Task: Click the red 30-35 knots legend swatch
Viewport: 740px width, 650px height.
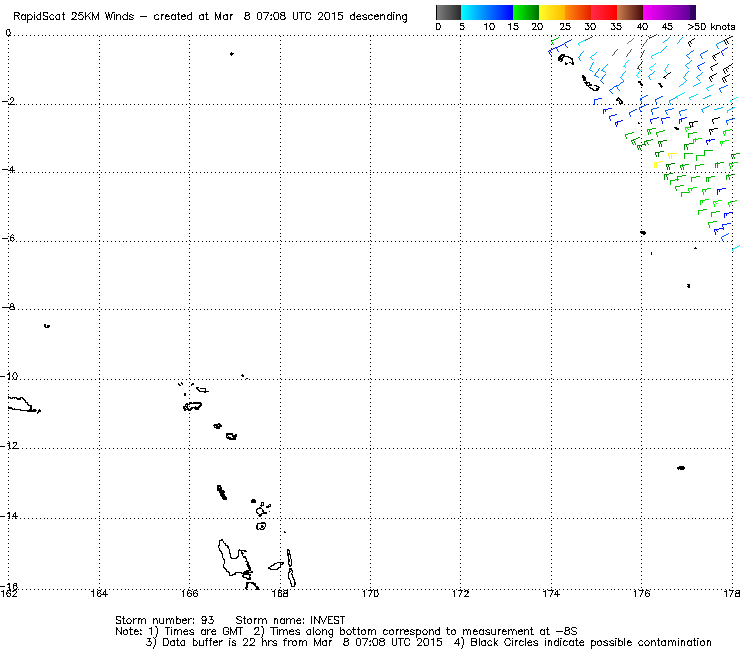Action: point(604,12)
